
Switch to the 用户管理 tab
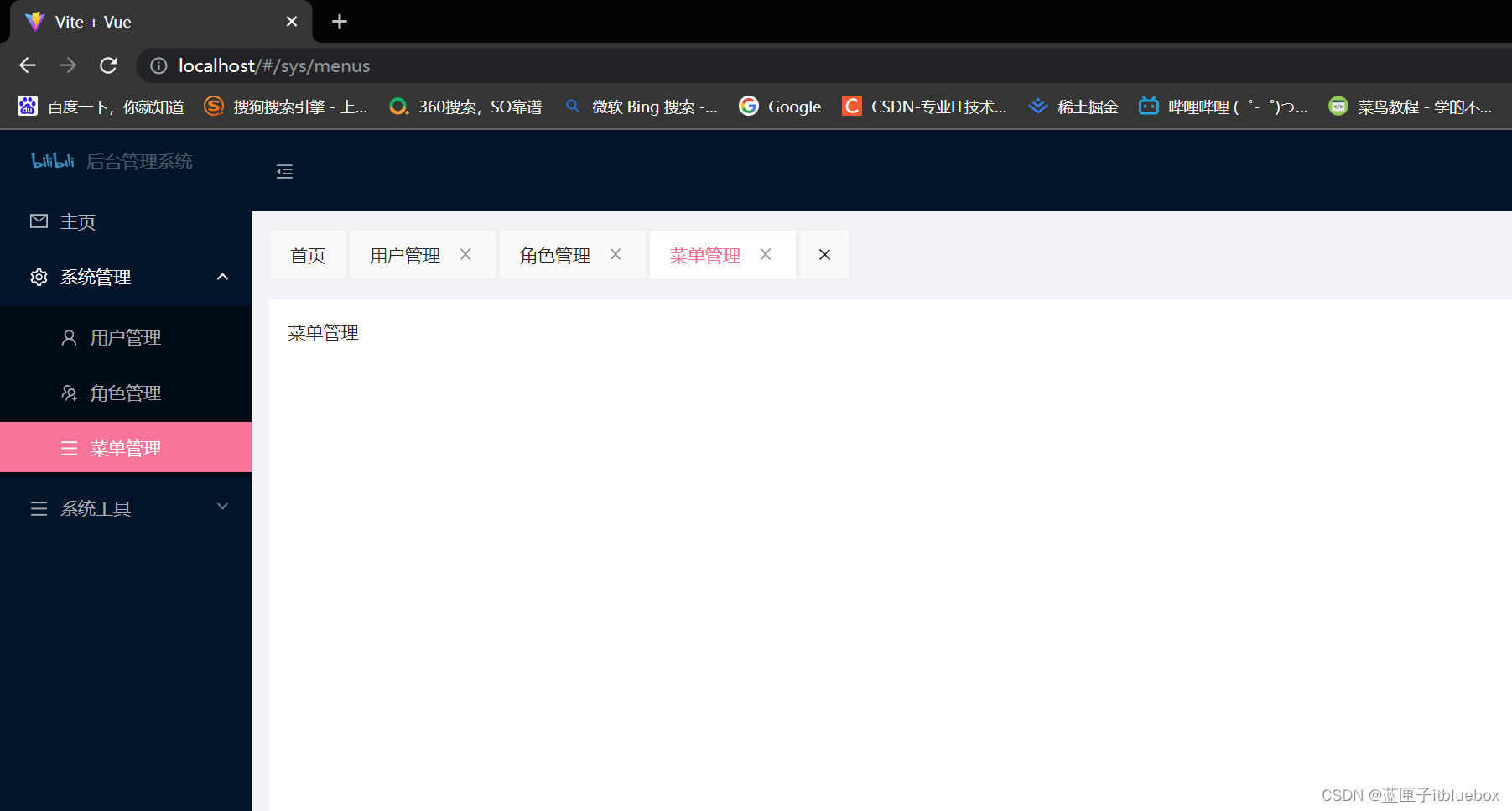click(x=404, y=254)
